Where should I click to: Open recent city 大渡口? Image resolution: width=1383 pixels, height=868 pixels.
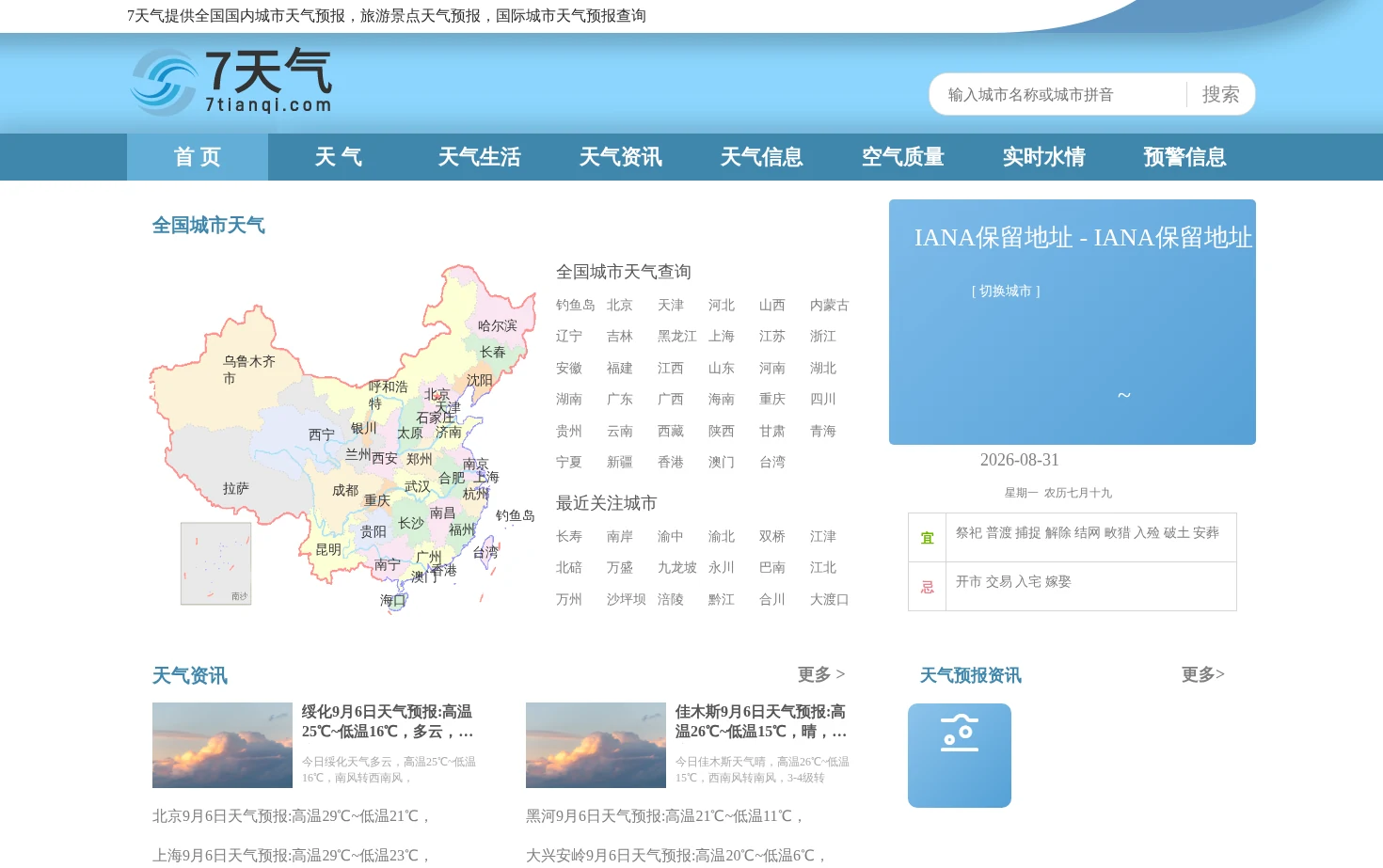point(830,599)
